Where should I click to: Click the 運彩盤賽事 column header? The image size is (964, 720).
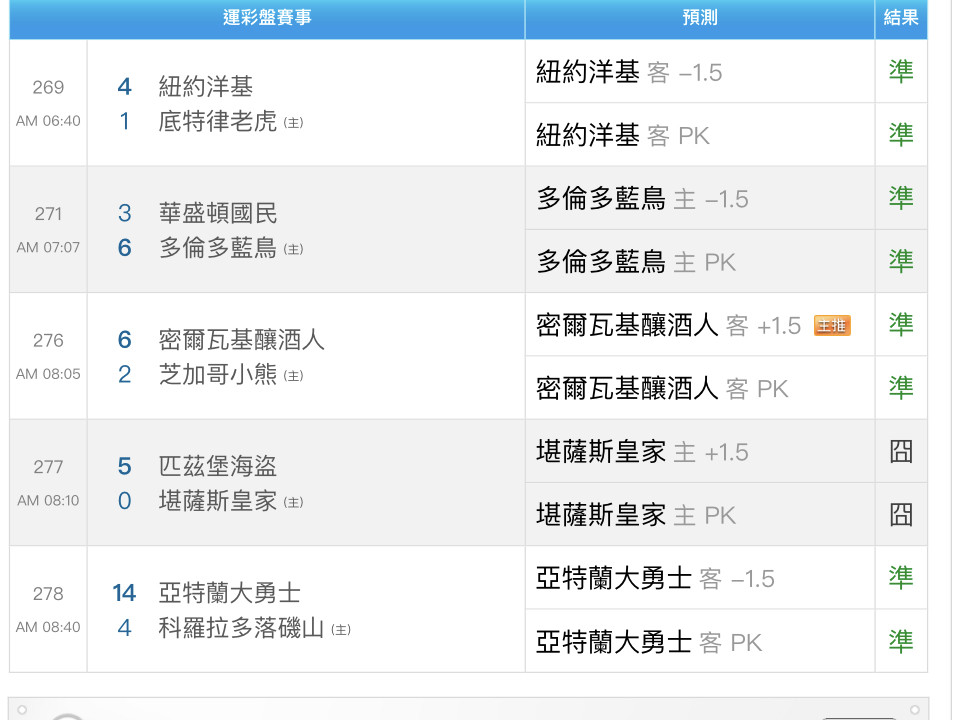tap(267, 17)
